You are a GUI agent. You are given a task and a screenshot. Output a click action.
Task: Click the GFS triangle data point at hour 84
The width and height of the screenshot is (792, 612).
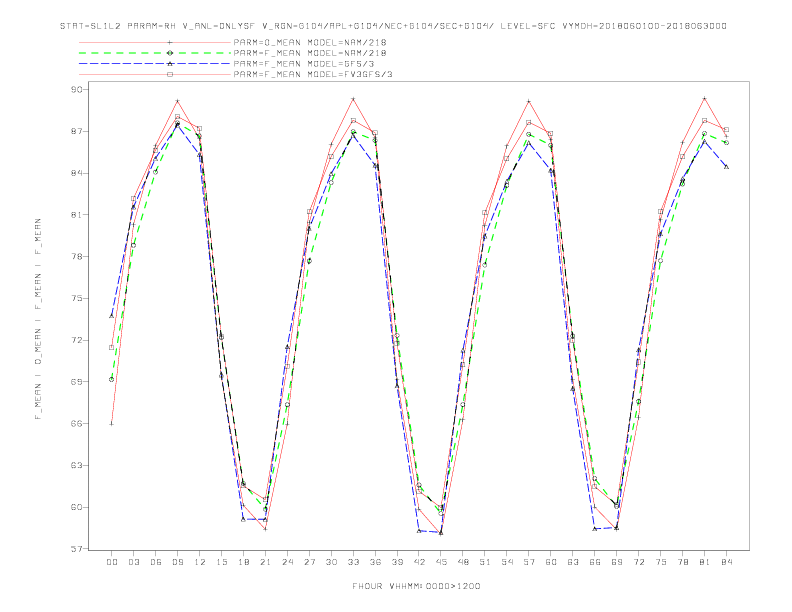click(726, 166)
